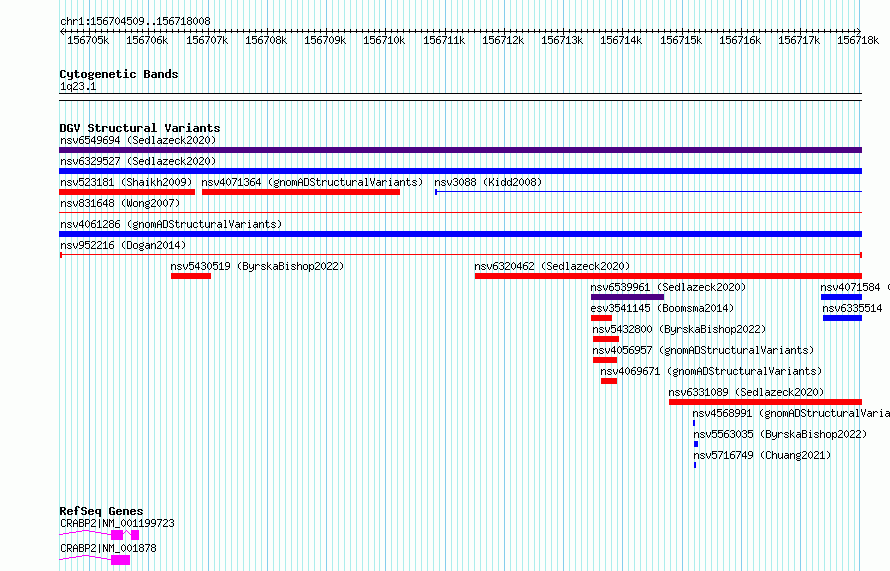Click the 156708k ruler tick label
Viewport: 890px width, 571px height.
point(266,40)
